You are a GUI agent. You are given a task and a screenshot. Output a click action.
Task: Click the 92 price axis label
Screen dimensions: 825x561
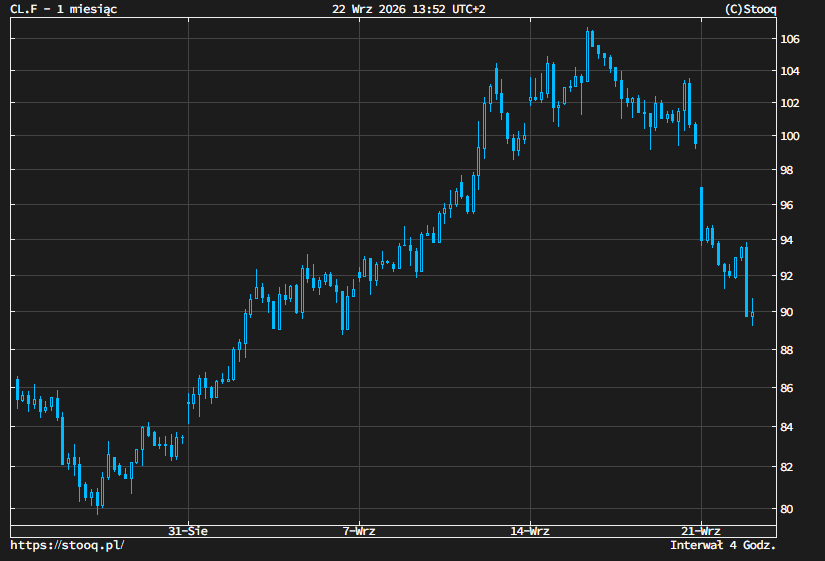pos(787,276)
